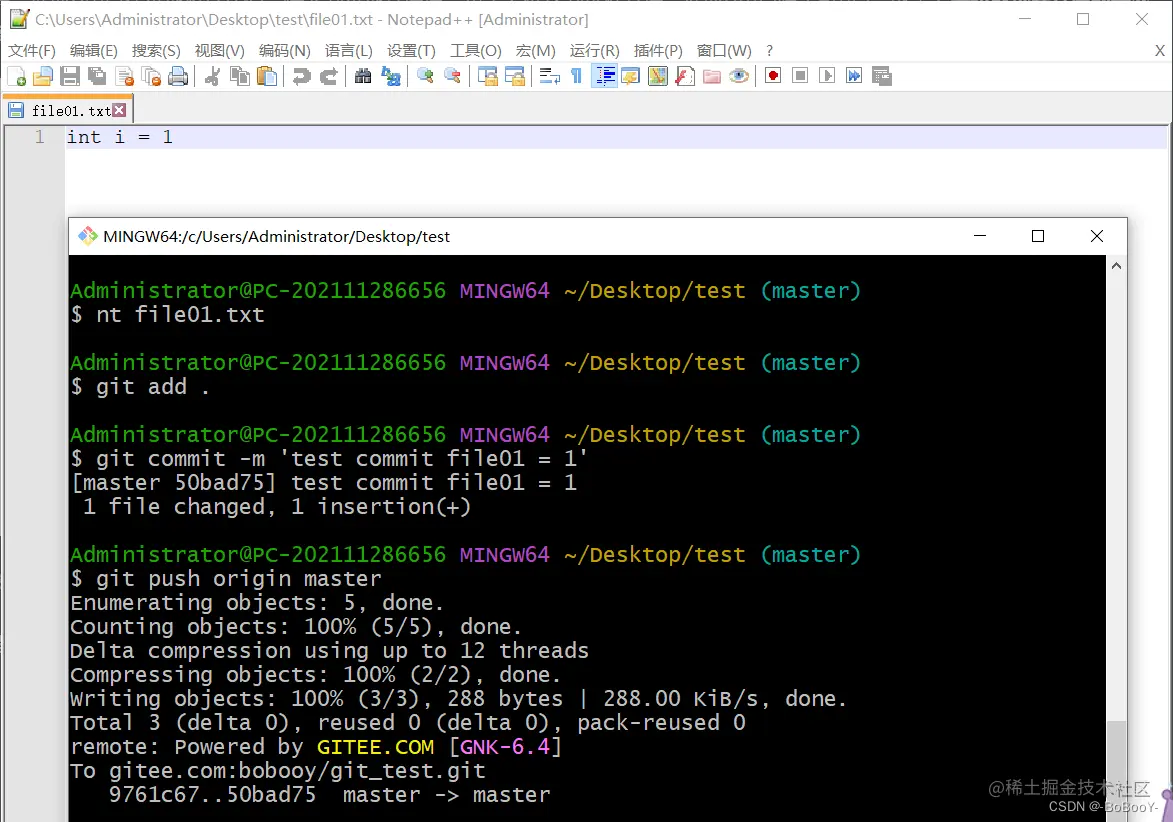Show the Document Map panel icon

658,76
